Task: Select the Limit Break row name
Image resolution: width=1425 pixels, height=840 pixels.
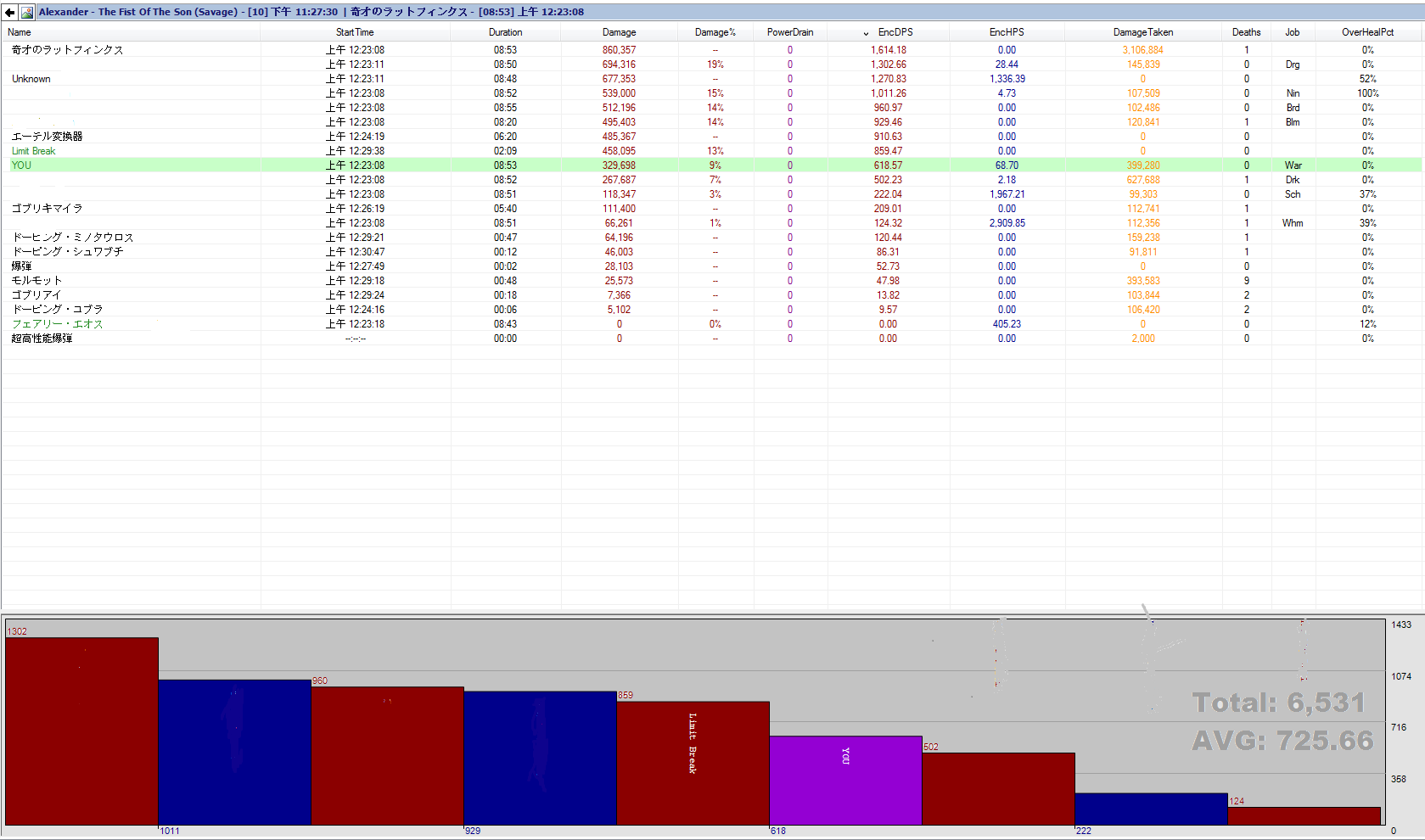Action: click(33, 151)
